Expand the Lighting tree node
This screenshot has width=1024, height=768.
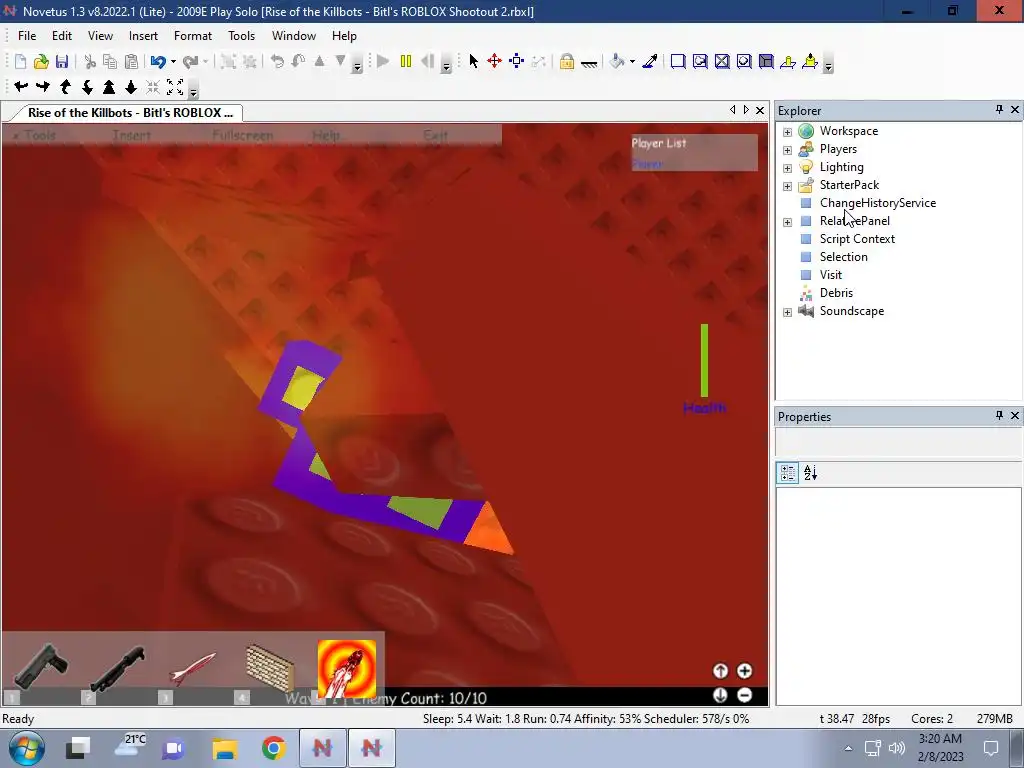788,168
